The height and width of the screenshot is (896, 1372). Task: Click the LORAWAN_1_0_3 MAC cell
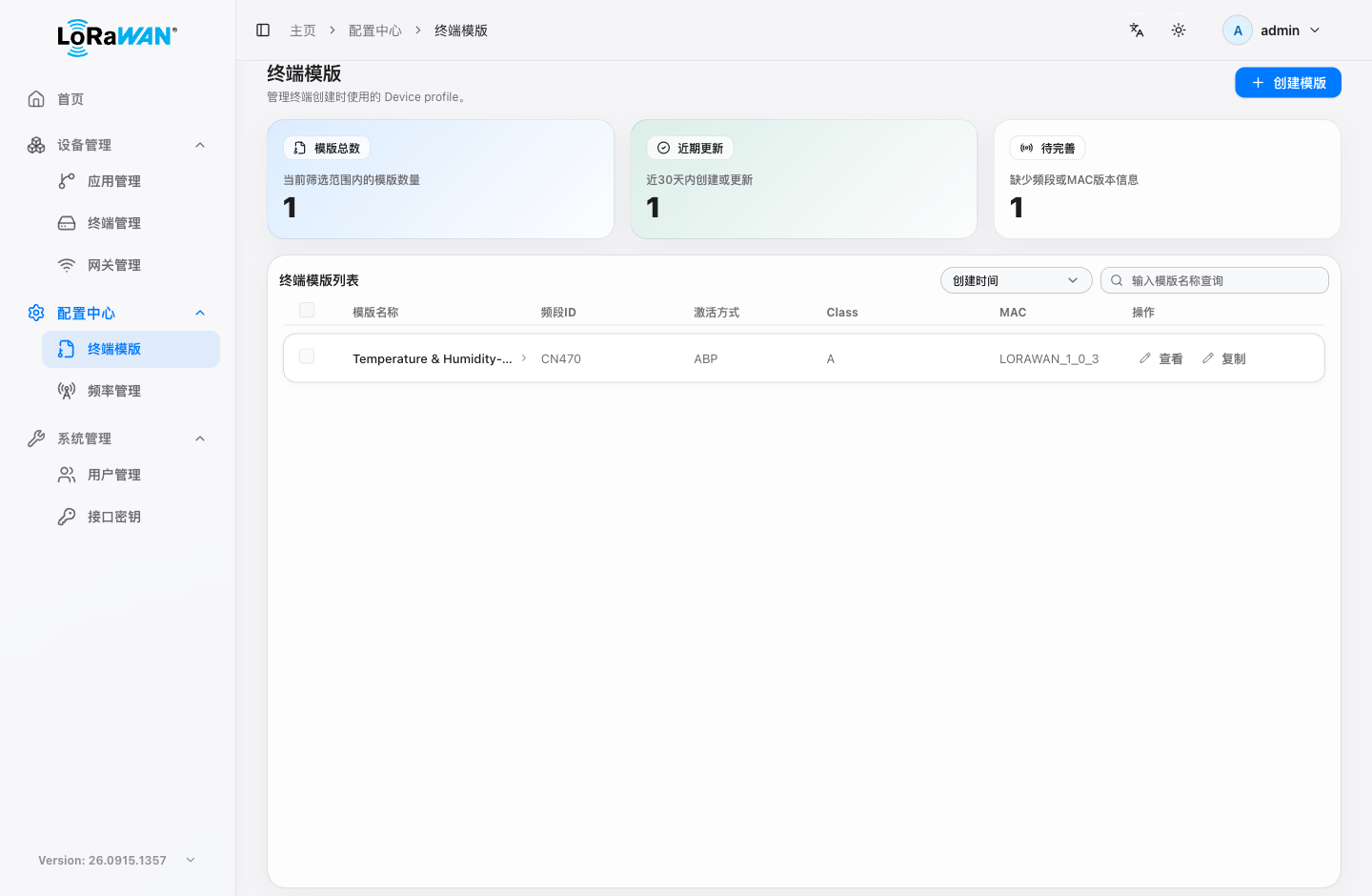tap(1049, 358)
